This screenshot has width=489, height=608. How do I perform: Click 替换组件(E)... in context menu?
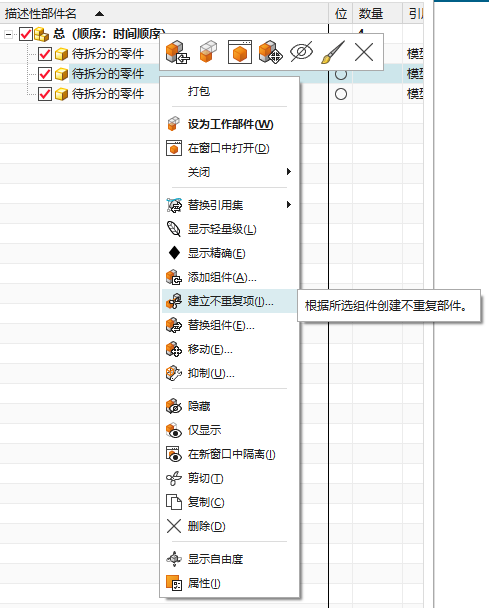[230, 325]
